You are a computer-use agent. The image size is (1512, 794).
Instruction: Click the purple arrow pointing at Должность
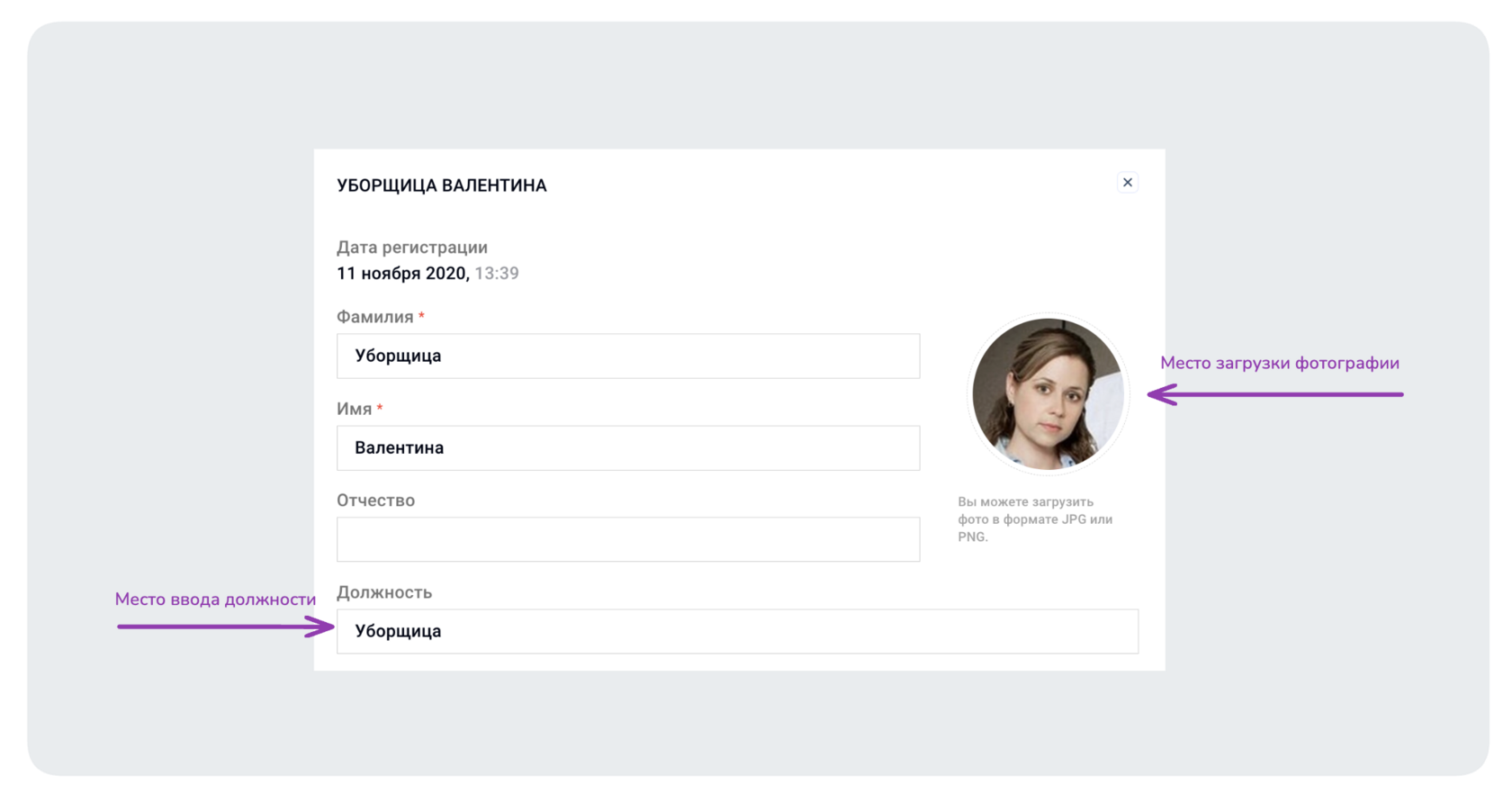click(x=225, y=627)
